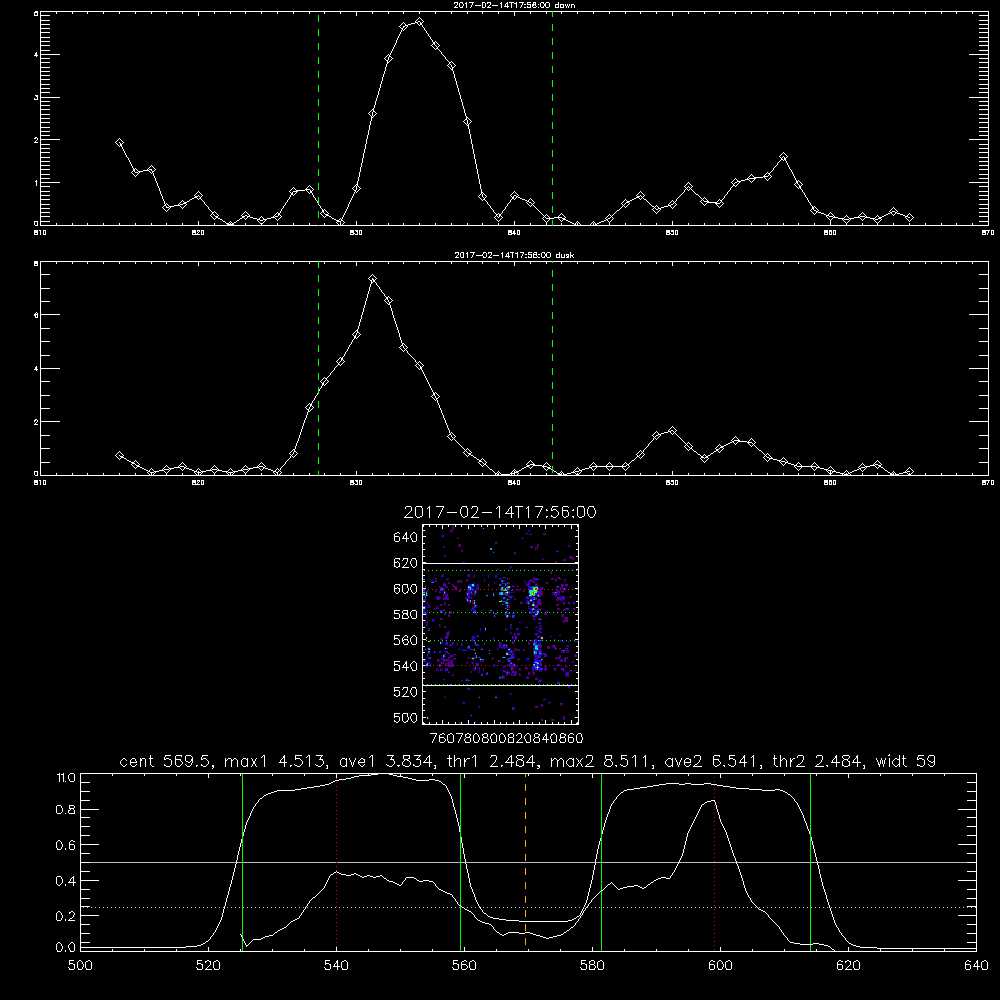The width and height of the screenshot is (1000, 1000).
Task: Click bottom plot y-axis label 0.2
Action: coord(66,916)
